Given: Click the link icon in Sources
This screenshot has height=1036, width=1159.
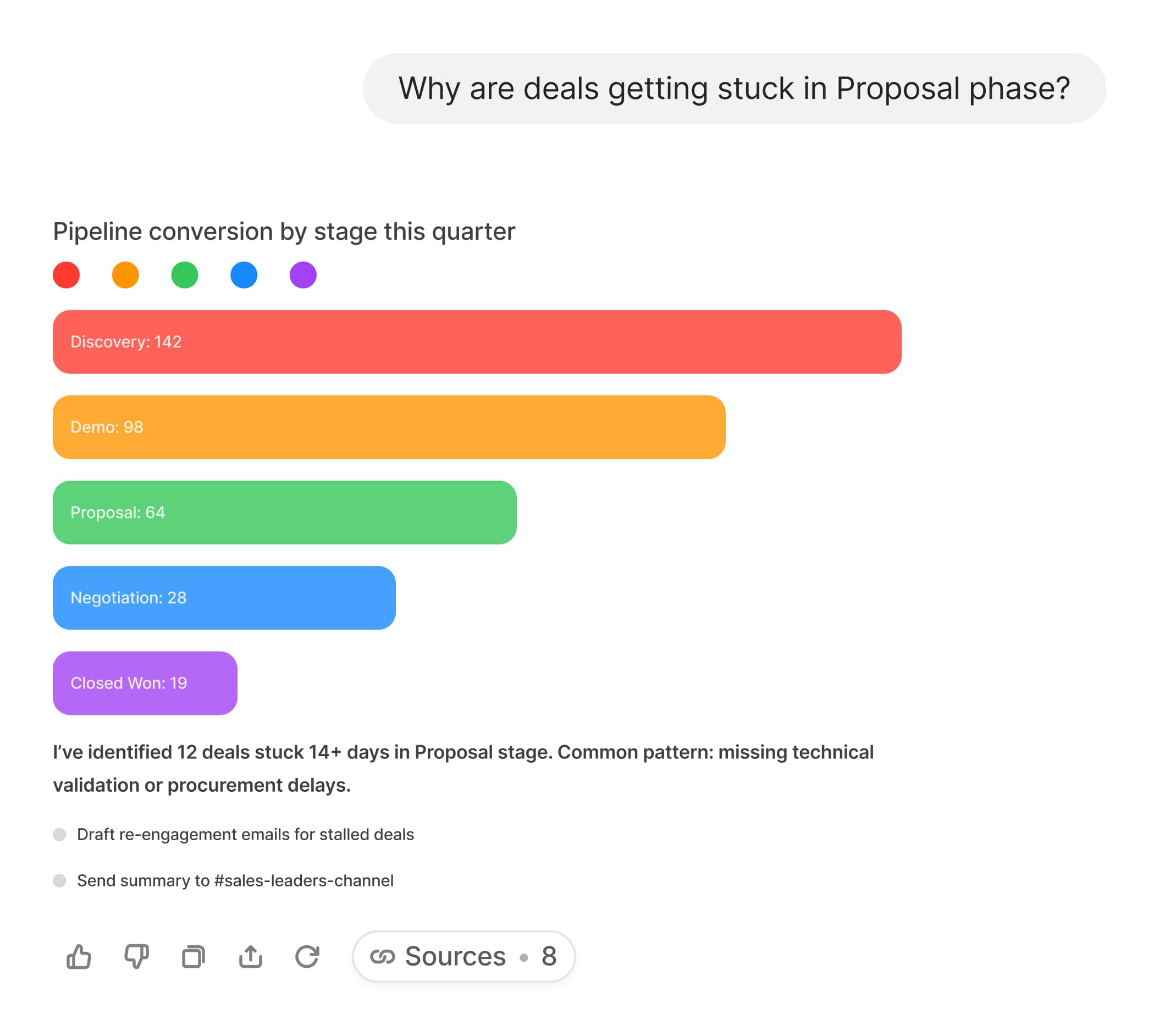Looking at the screenshot, I should 383,957.
